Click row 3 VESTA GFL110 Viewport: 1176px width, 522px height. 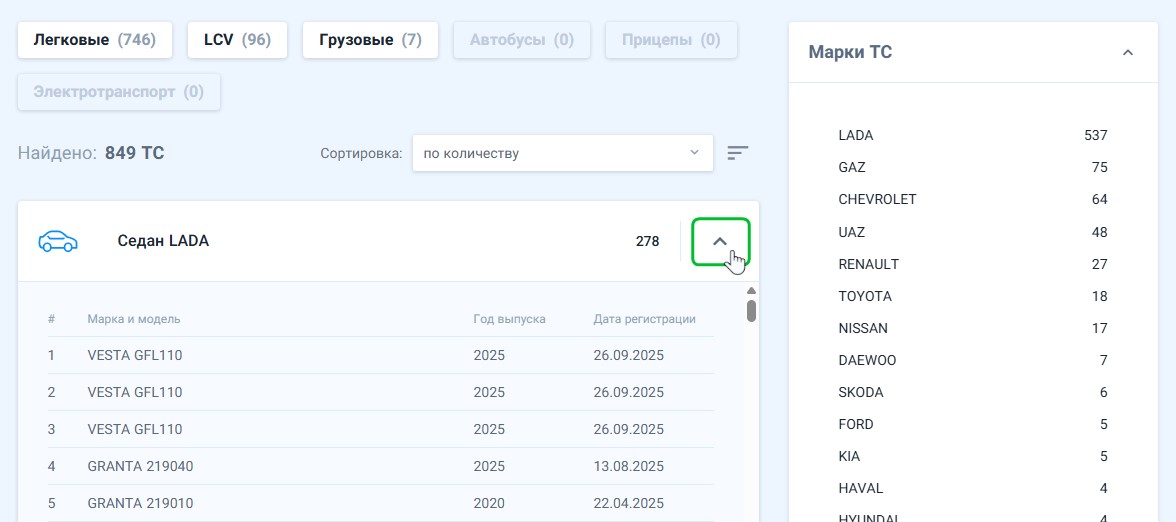pyautogui.click(x=381, y=430)
